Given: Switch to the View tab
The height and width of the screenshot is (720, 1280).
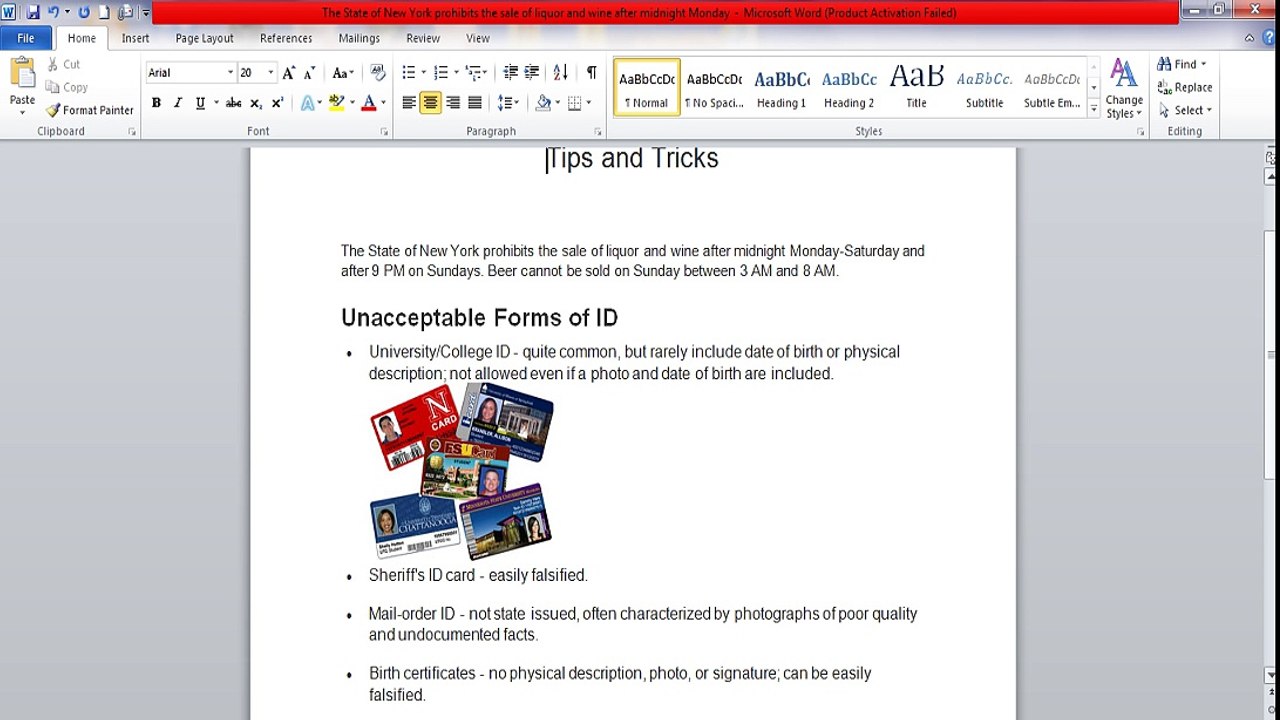Looking at the screenshot, I should (x=478, y=38).
